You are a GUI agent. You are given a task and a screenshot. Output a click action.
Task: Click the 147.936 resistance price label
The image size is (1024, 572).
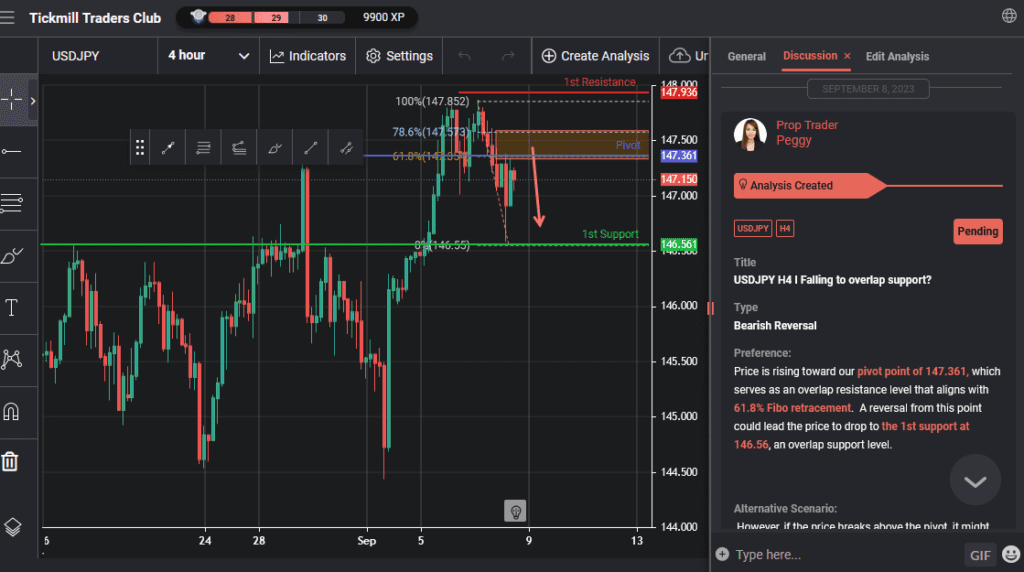679,92
